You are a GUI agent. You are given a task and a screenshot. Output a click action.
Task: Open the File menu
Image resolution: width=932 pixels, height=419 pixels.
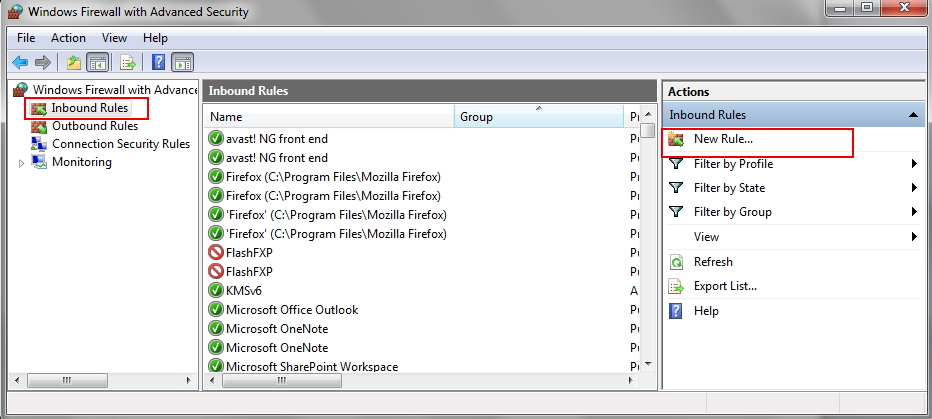tap(26, 37)
